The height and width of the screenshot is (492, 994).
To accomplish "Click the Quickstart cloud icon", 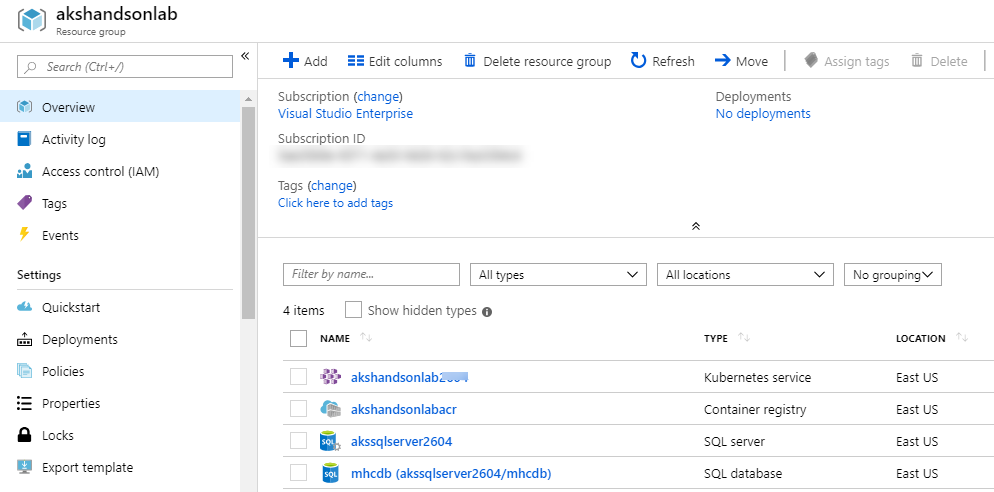I will pos(24,307).
